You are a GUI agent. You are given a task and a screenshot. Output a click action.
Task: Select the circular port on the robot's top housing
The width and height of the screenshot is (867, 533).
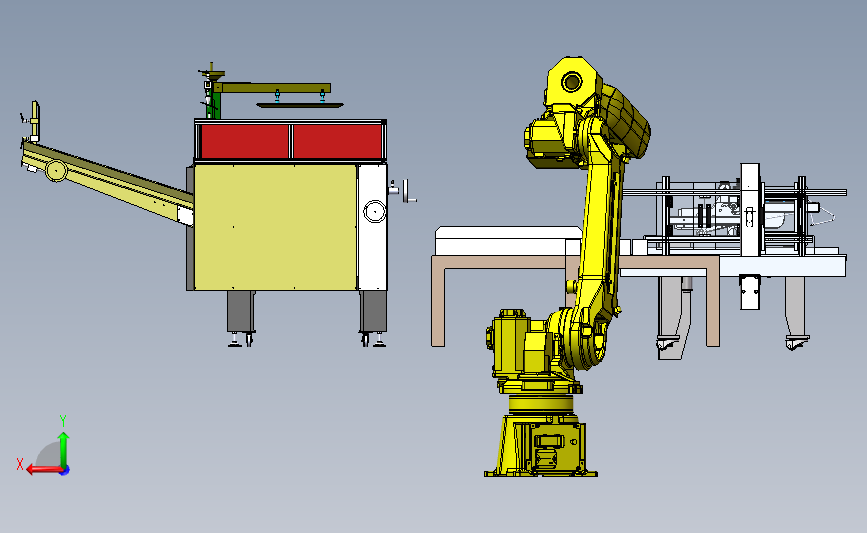[x=572, y=82]
